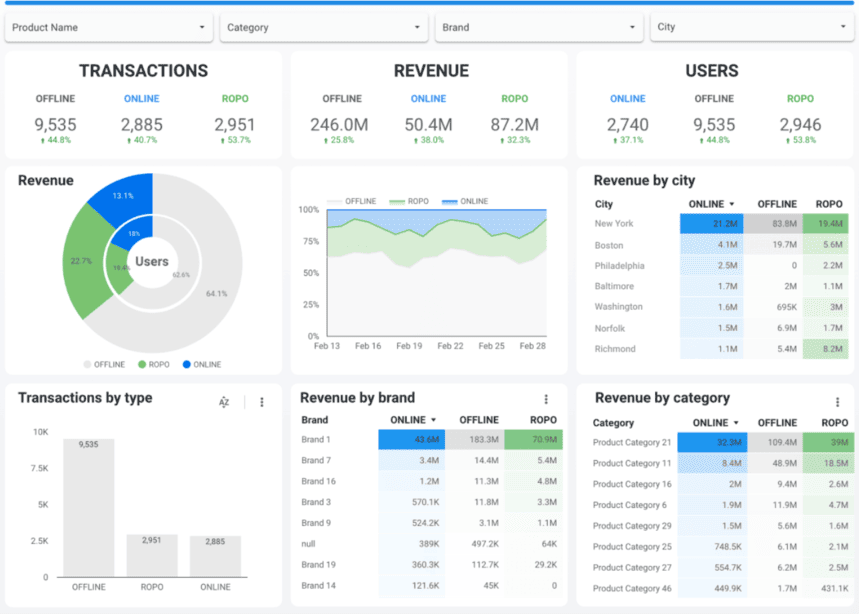Image resolution: width=859 pixels, height=614 pixels.
Task: Select Product Category 27 row
Action: 722,567
